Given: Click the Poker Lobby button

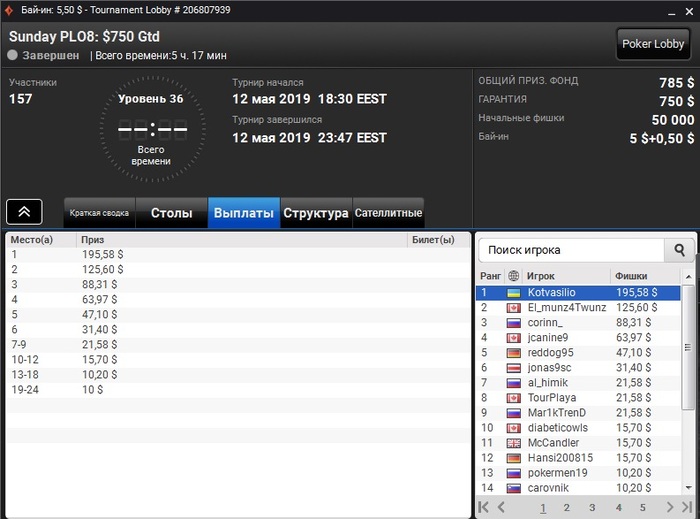Looking at the screenshot, I should [x=653, y=44].
